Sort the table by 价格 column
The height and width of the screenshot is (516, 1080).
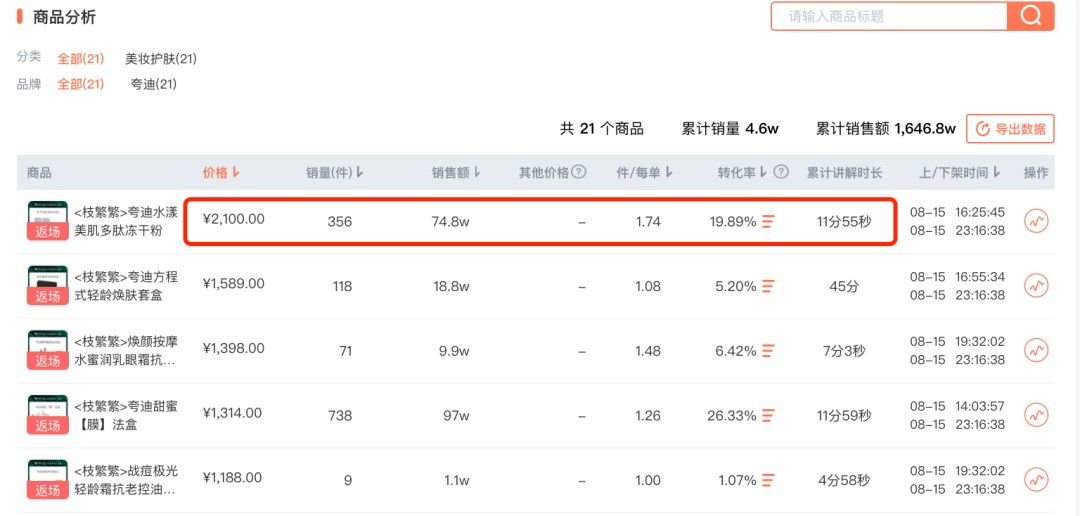(x=221, y=172)
